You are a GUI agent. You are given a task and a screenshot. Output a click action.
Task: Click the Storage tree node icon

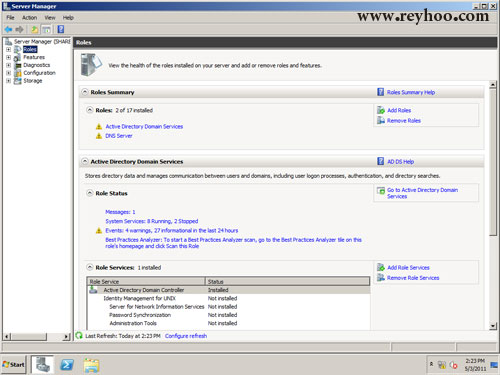point(17,81)
